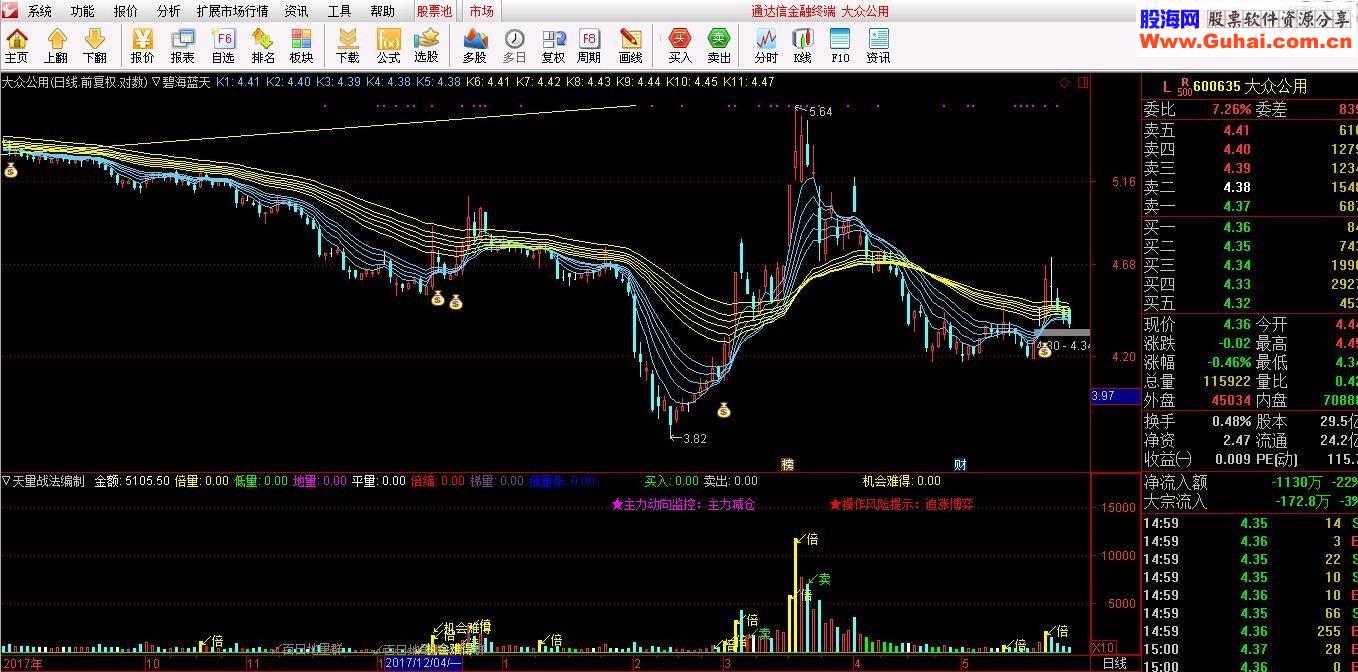
Task: Select the 市场 tab
Action: click(481, 11)
